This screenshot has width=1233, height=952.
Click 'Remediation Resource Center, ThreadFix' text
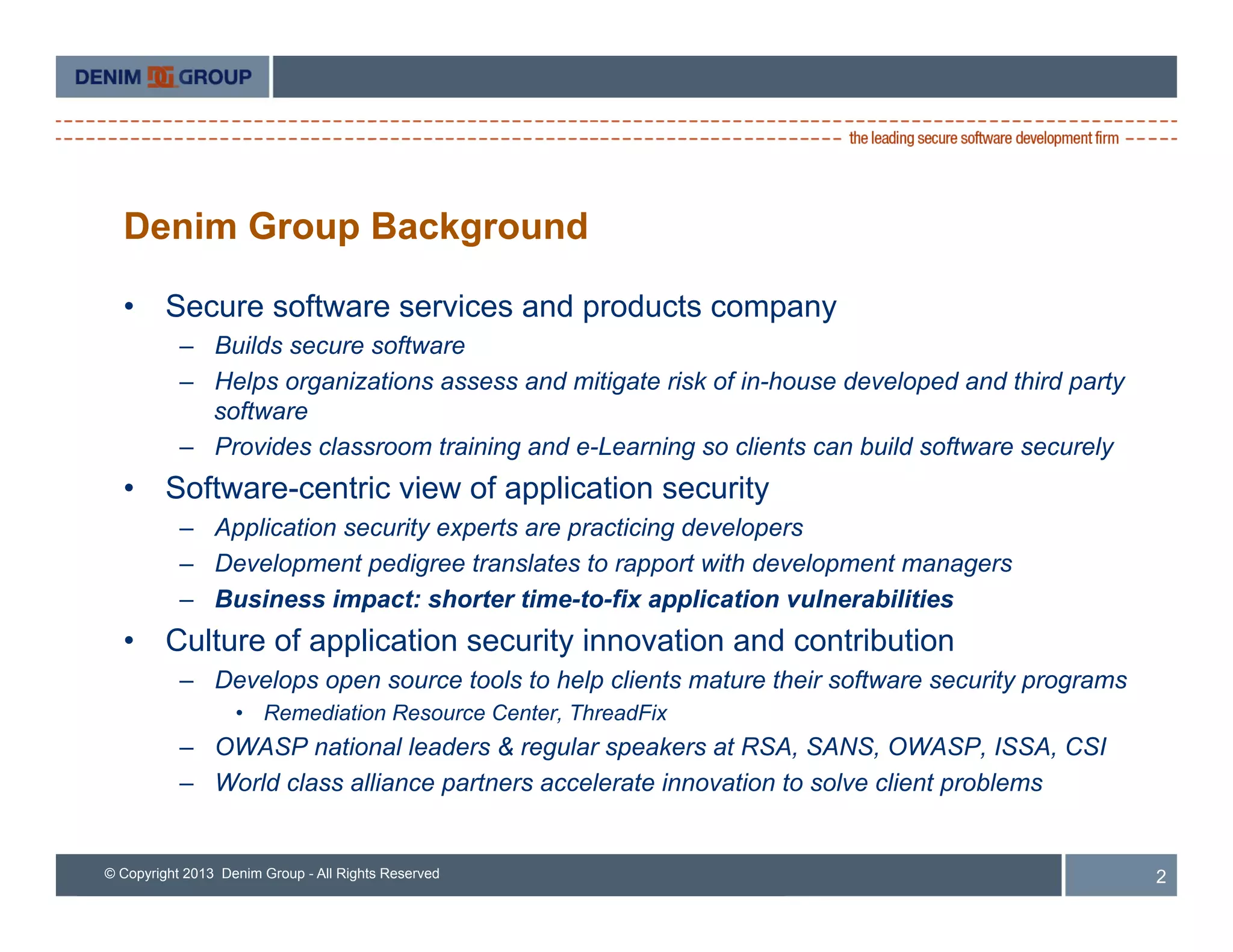(465, 713)
